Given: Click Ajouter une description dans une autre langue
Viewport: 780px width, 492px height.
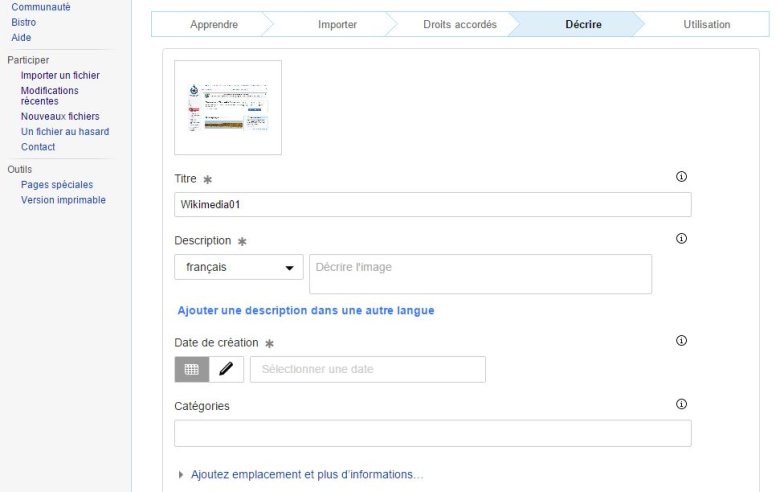Looking at the screenshot, I should click(x=306, y=310).
